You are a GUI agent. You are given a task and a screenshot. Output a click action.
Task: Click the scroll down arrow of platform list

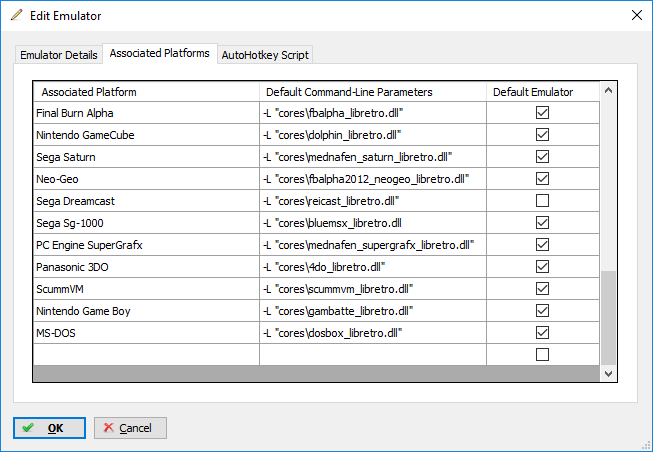click(608, 374)
